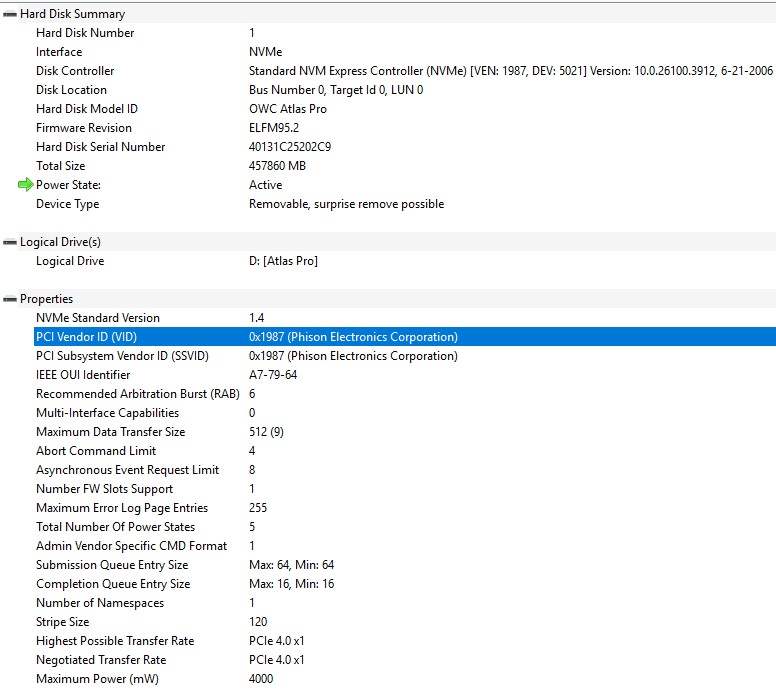Click the Active power state value
Screen dimensions: 776x694
pos(265,185)
